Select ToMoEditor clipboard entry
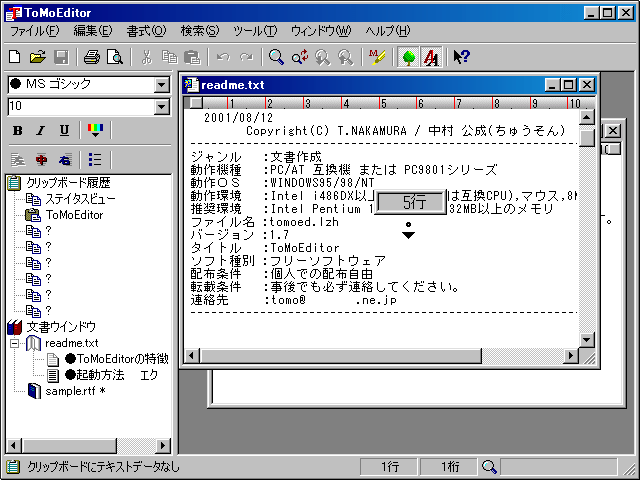Image resolution: width=640 pixels, height=480 pixels. tap(74, 215)
